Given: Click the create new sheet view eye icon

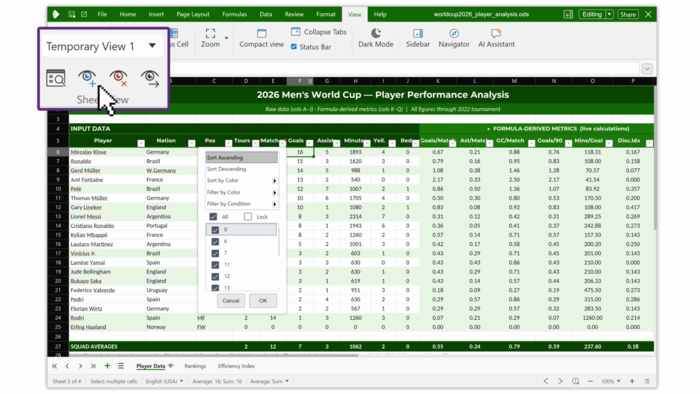Looking at the screenshot, I should [x=88, y=78].
